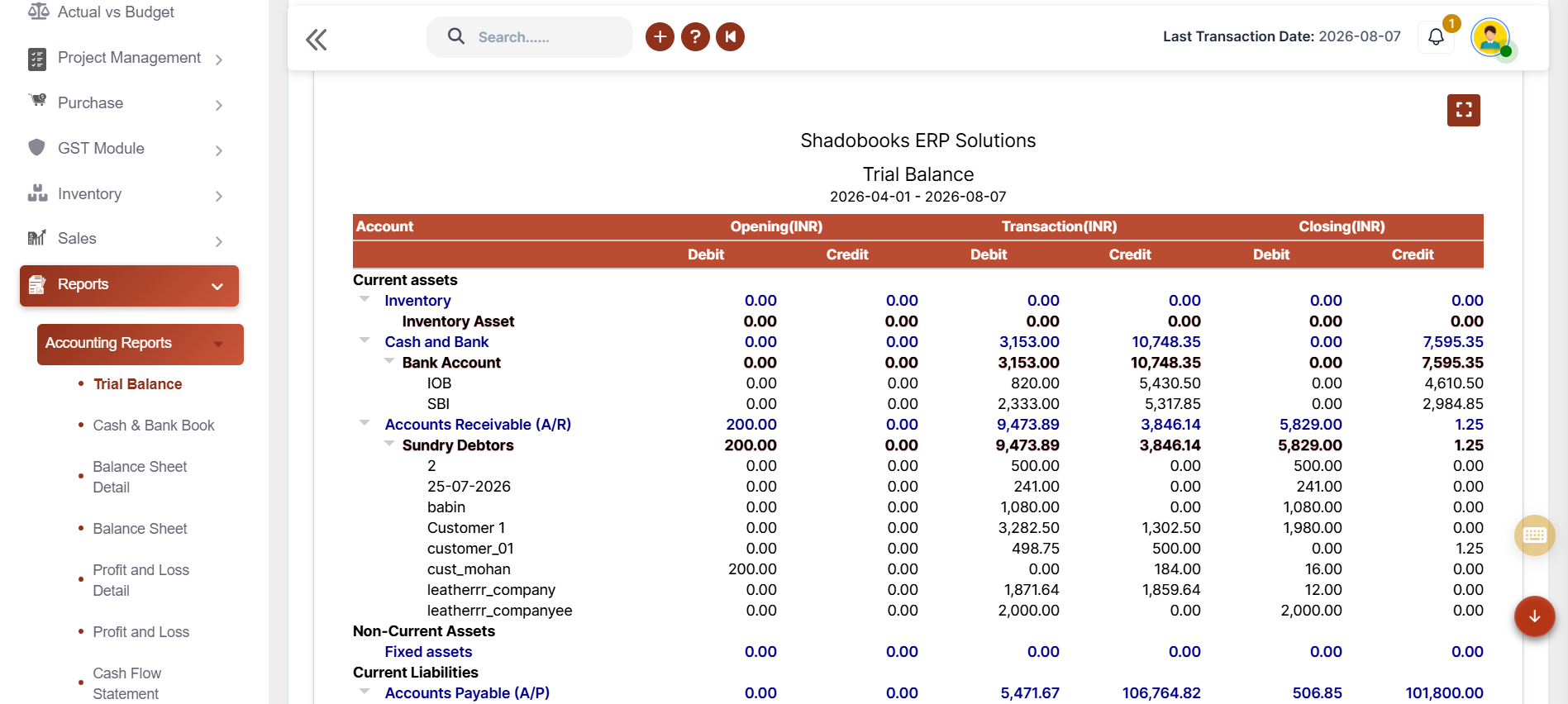Expand the GST Module menu chevron

point(219,150)
